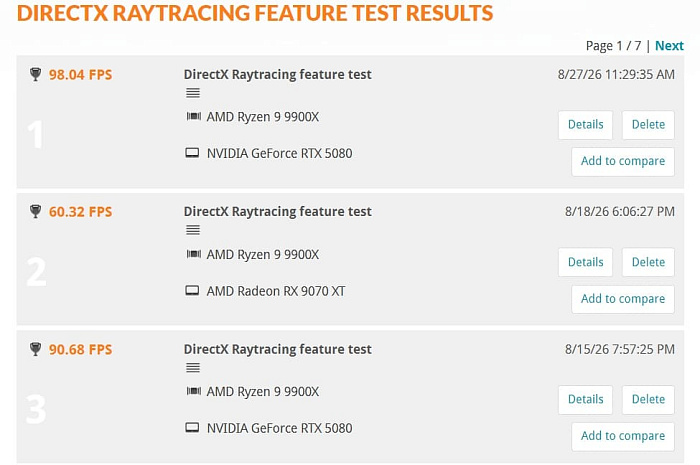700x465 pixels.
Task: Go to Next results page
Action: click(669, 46)
